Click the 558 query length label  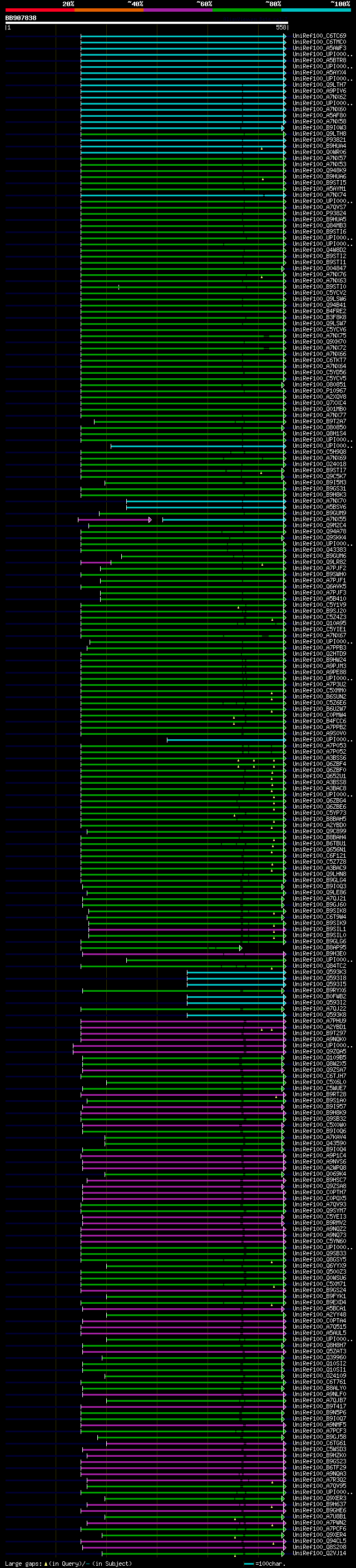[x=281, y=27]
